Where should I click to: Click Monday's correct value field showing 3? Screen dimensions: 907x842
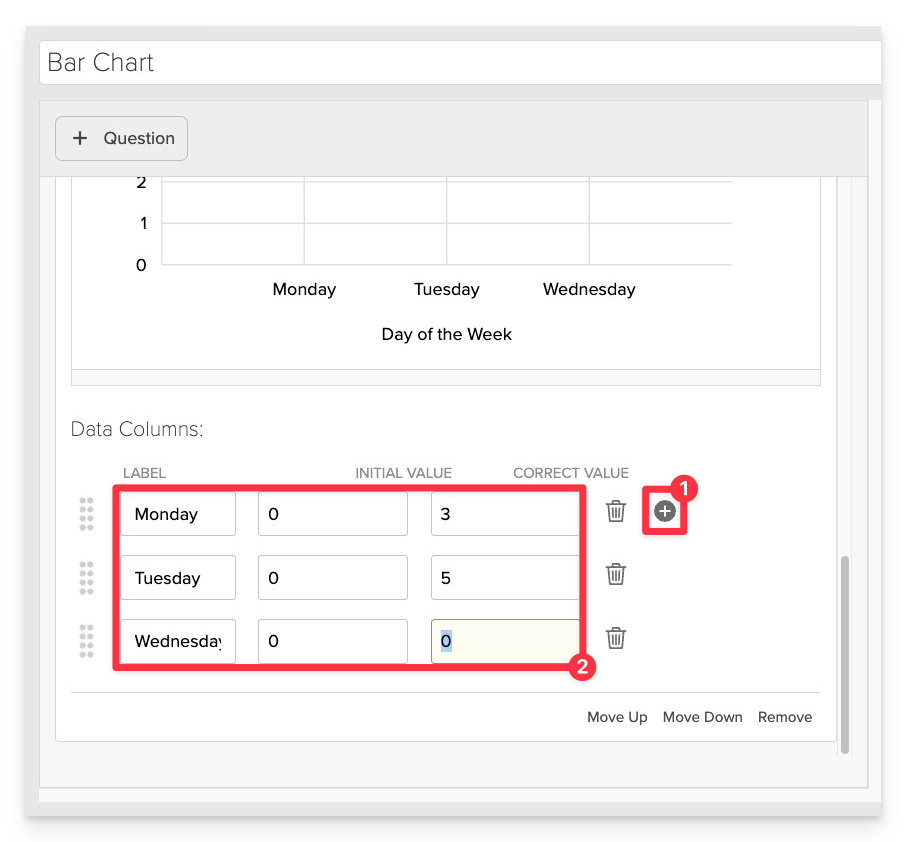tap(505, 514)
